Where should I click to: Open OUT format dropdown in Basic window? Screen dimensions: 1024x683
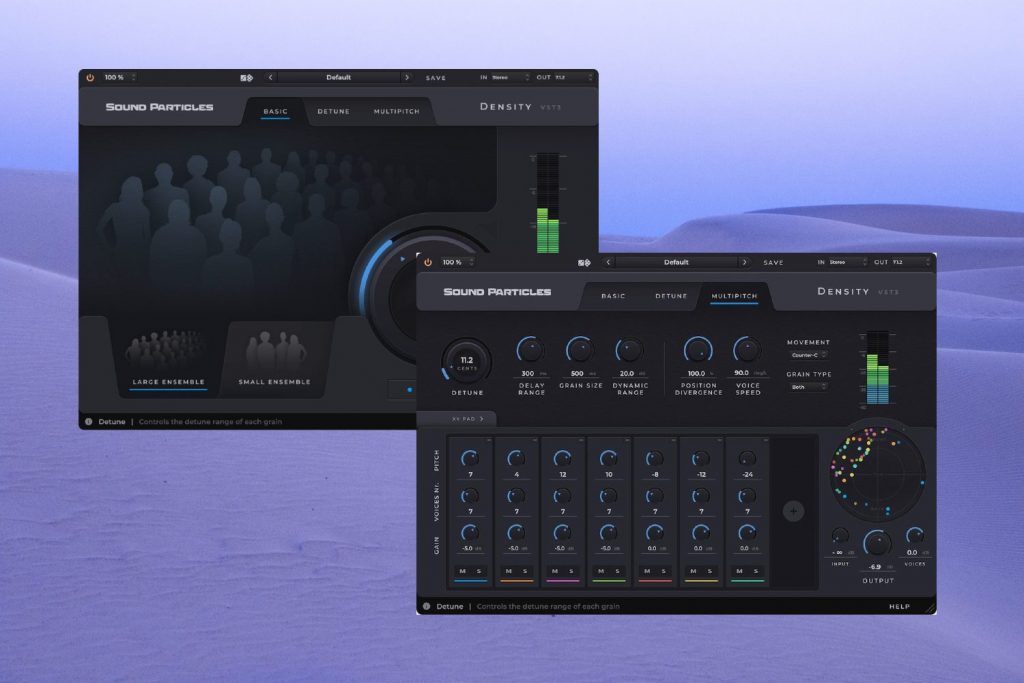(x=573, y=78)
